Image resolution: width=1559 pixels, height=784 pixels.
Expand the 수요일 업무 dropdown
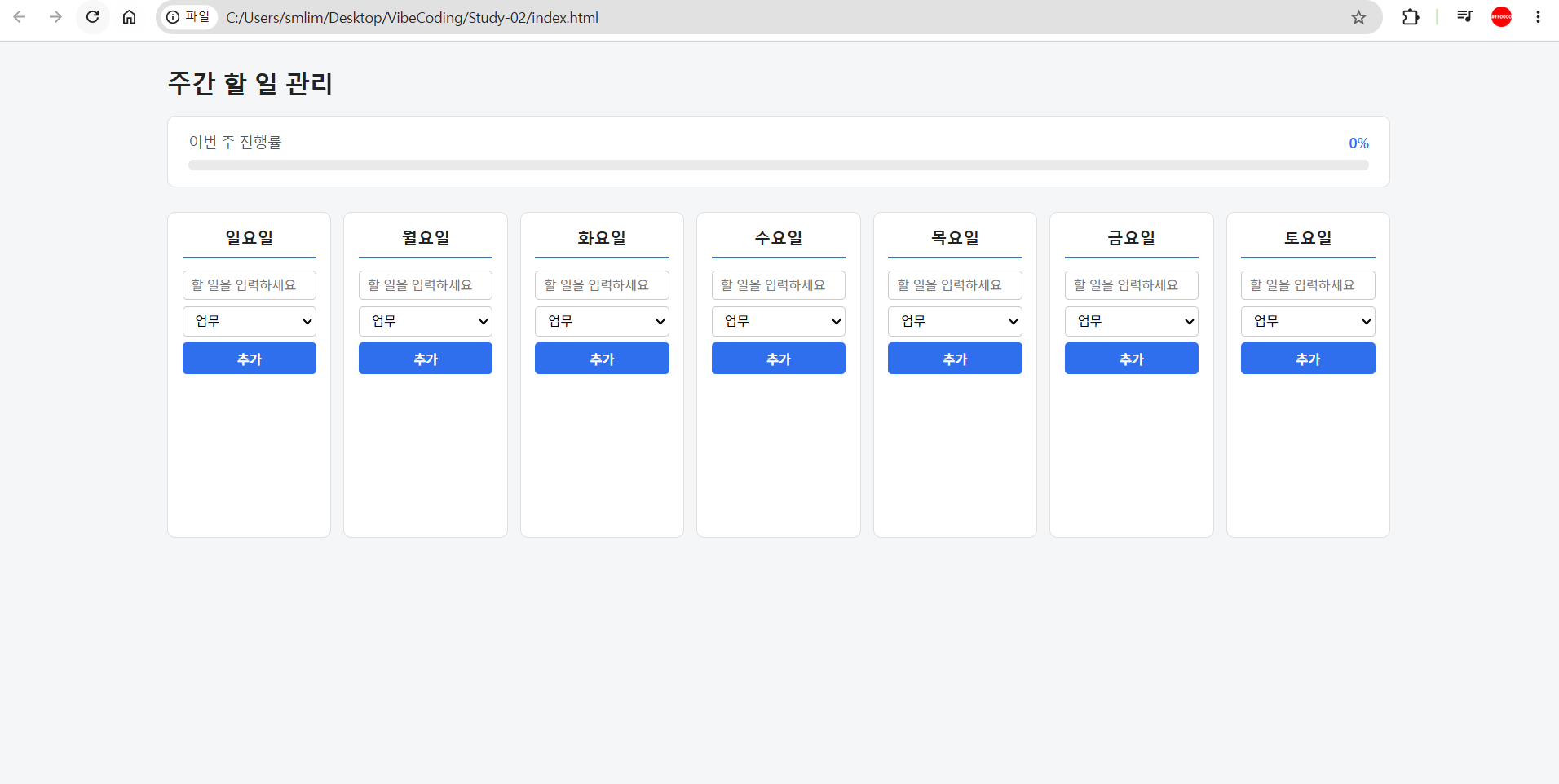click(779, 321)
